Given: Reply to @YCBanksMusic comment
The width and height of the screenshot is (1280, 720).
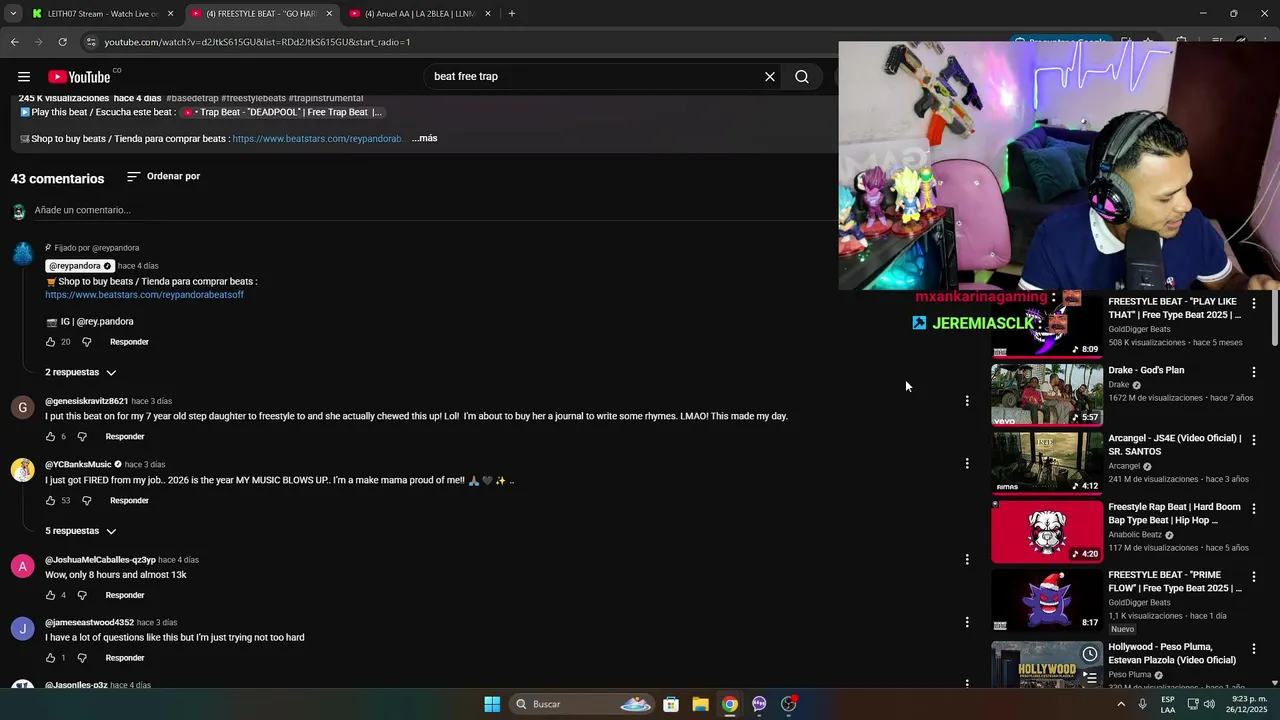Looking at the screenshot, I should click(x=129, y=501).
